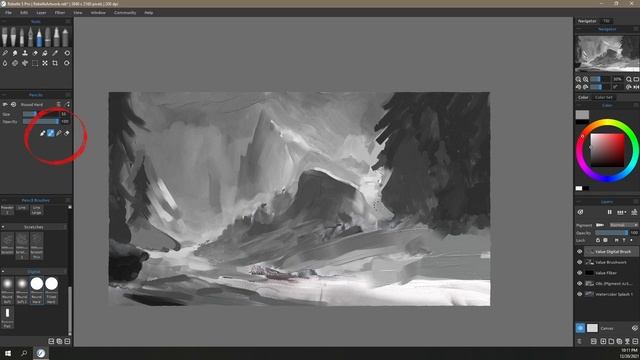Collapse the Digital brush group

3,271
